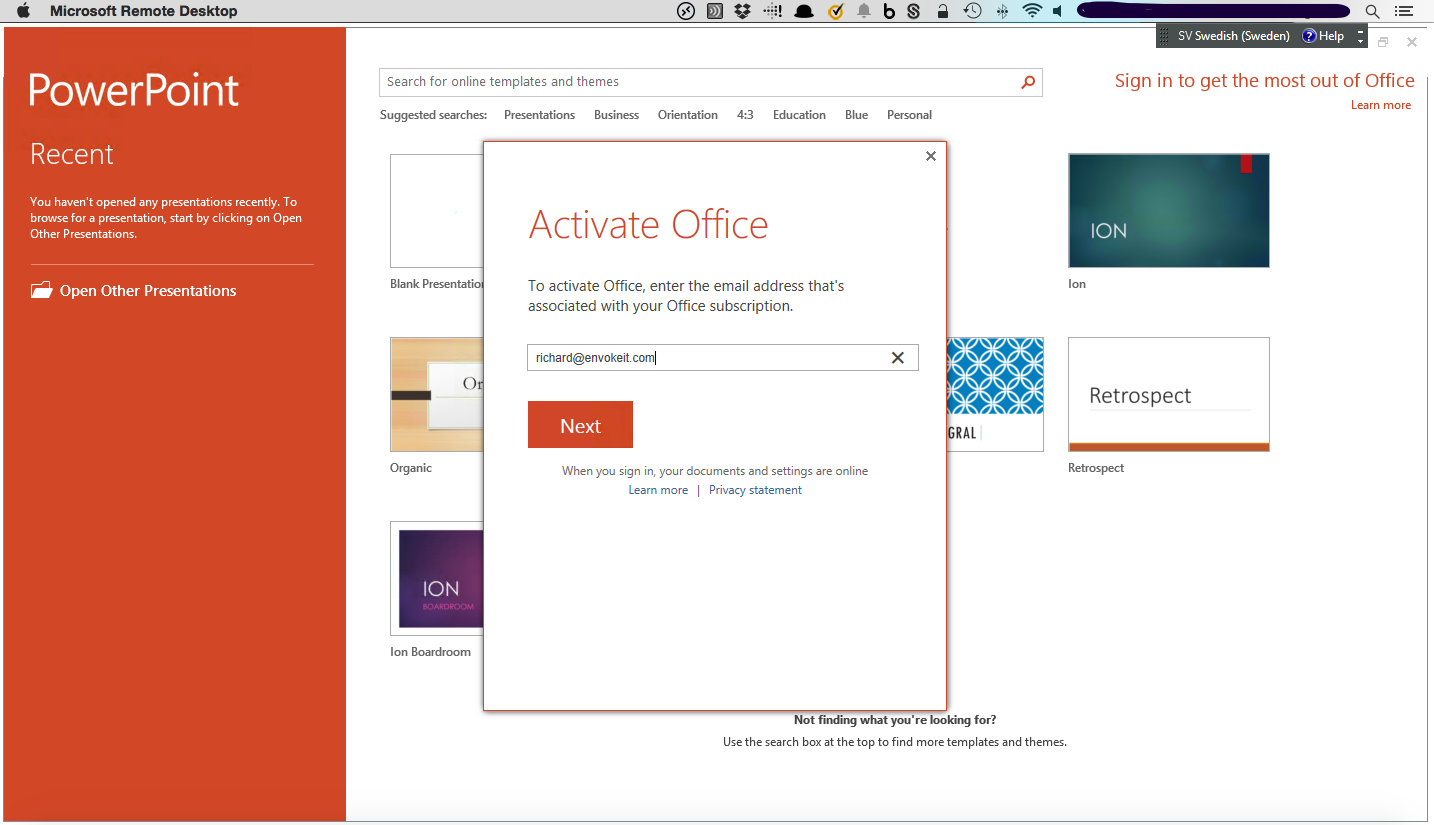Choose the Retrospect template thumbnail

pos(1168,394)
